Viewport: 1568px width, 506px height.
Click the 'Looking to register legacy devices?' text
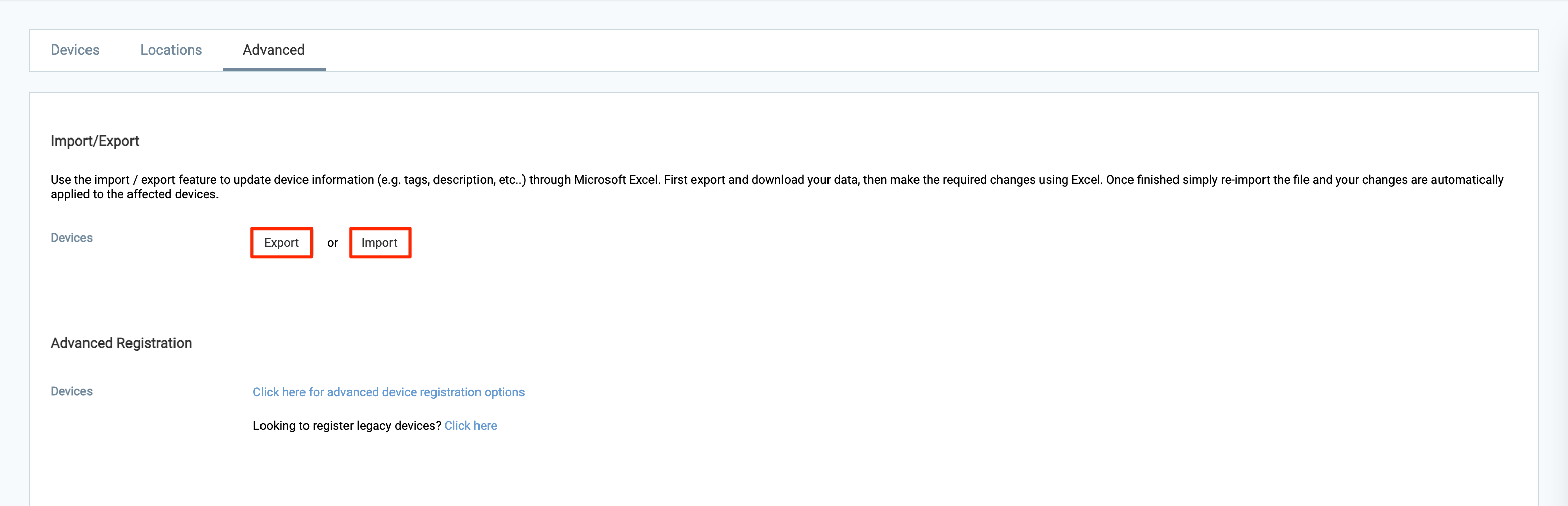click(347, 426)
